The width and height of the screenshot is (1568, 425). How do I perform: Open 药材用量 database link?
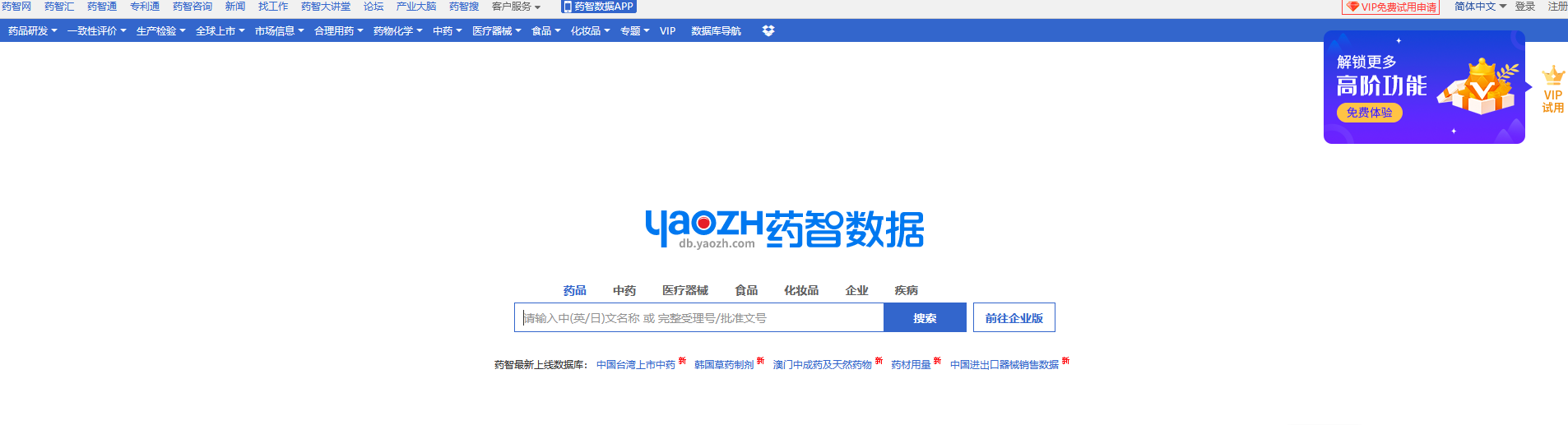point(911,365)
